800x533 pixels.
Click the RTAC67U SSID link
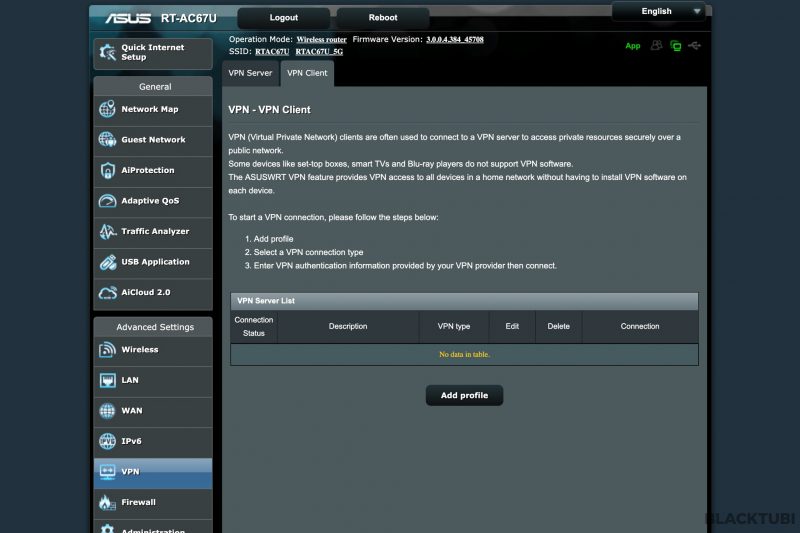point(272,52)
